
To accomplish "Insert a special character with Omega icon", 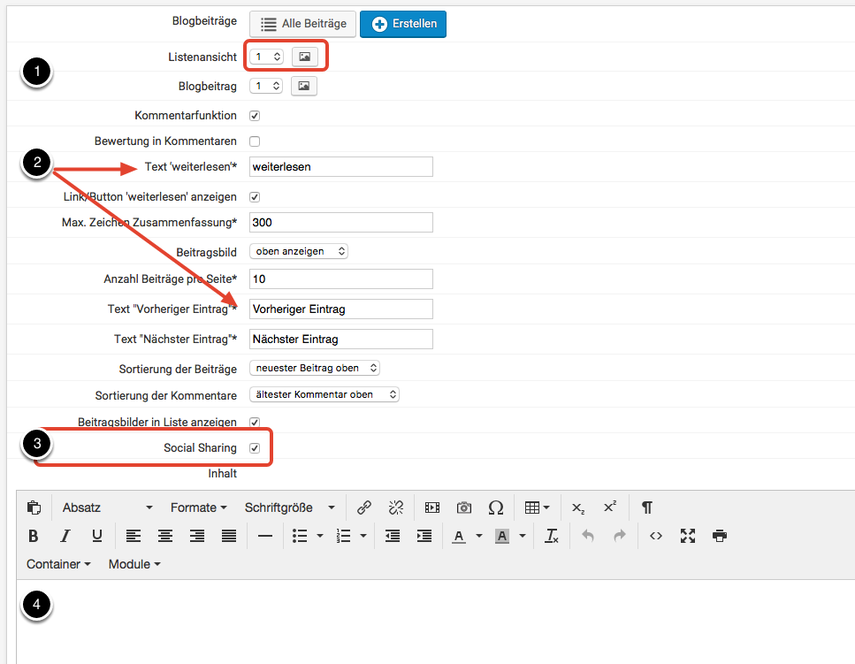I will pos(495,508).
